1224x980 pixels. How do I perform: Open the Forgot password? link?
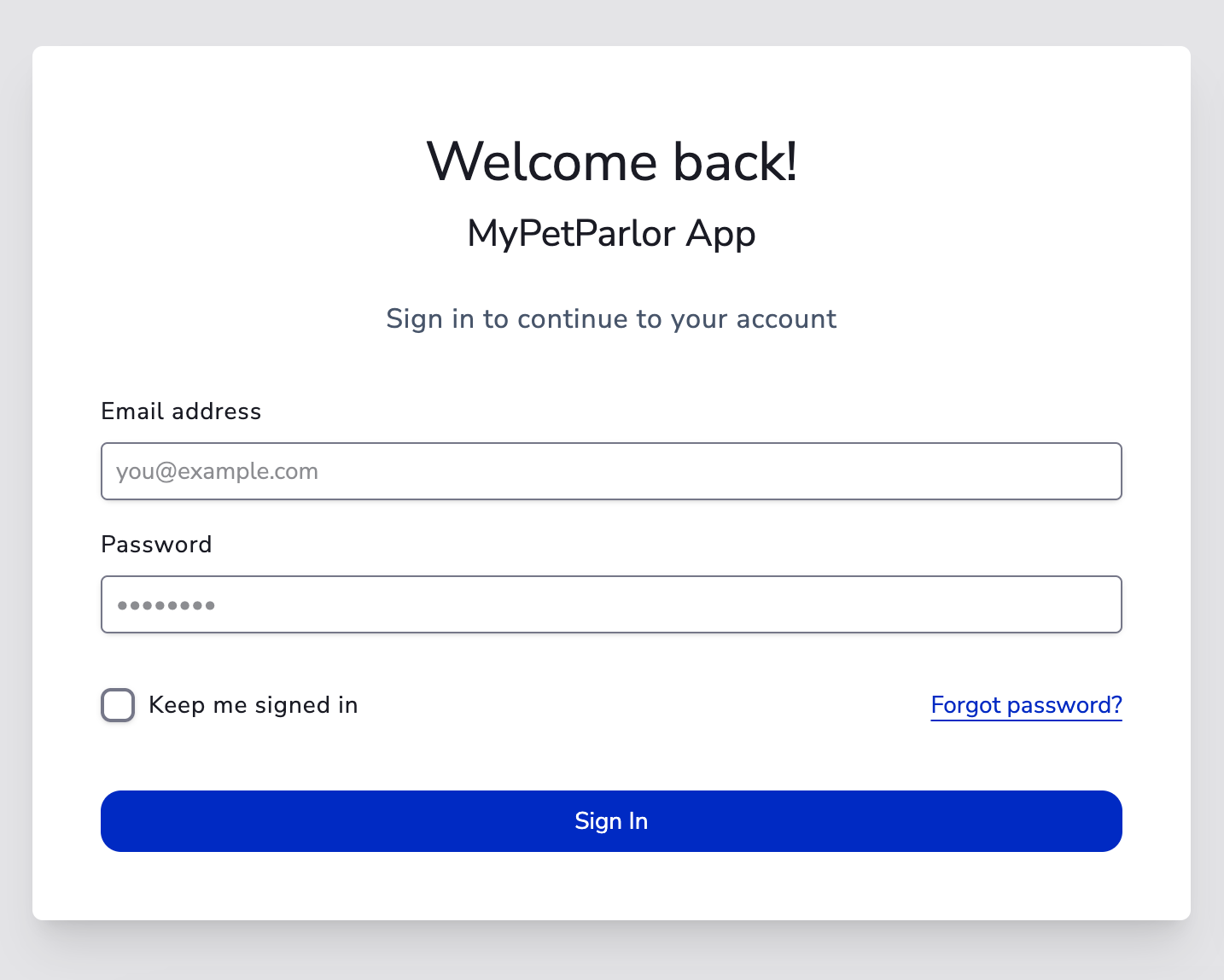point(1026,705)
